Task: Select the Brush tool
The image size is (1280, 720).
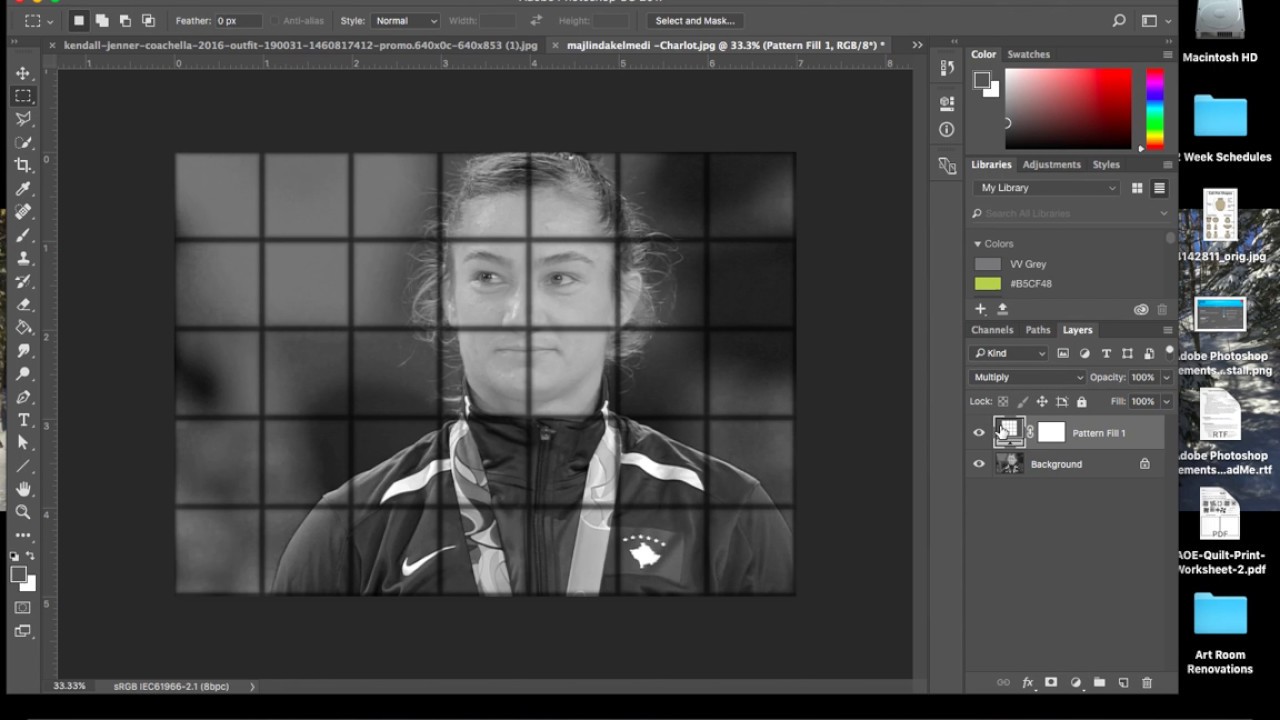Action: [23, 235]
